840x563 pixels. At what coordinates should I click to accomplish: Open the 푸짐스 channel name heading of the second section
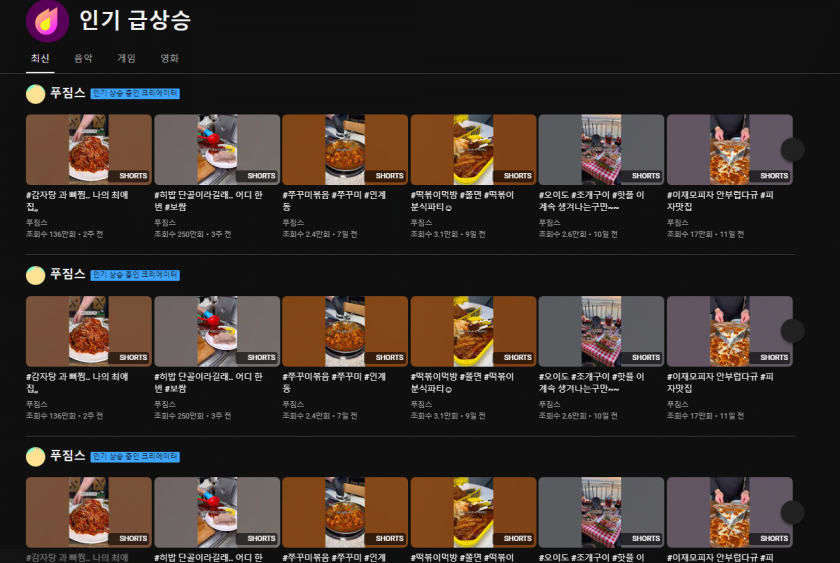click(68, 274)
